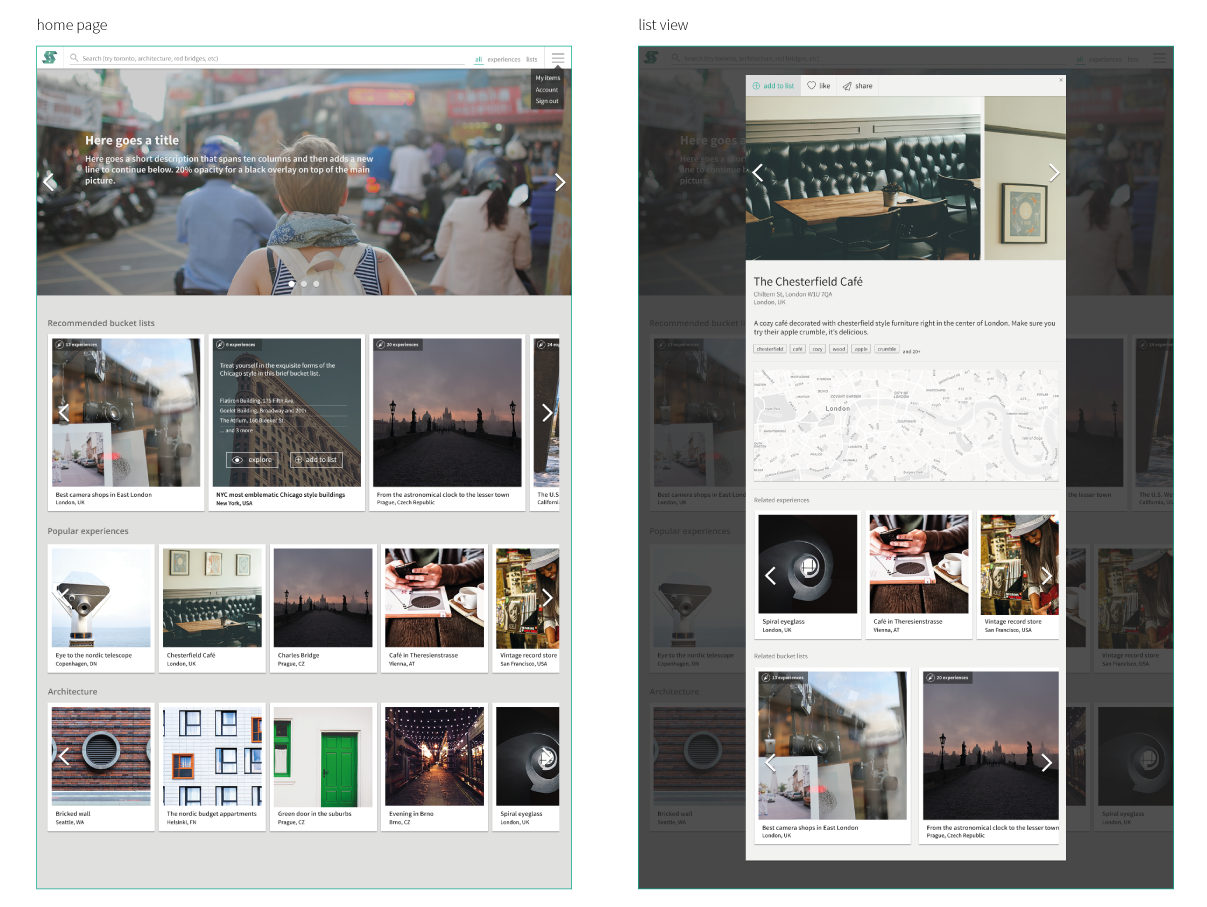Show previous Recommended bucket lists cards
Image resolution: width=1207 pixels, height=907 pixels.
[x=64, y=412]
